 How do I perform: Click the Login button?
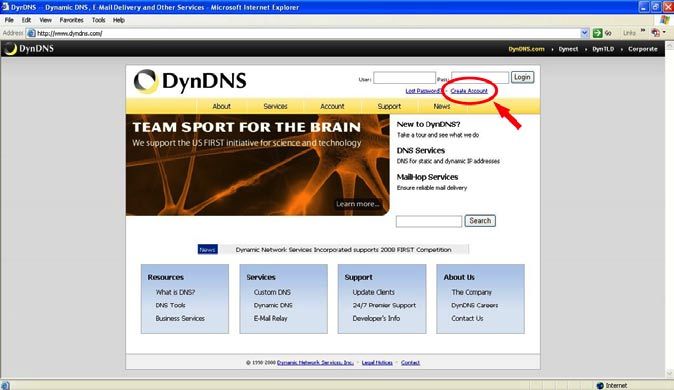(522, 77)
